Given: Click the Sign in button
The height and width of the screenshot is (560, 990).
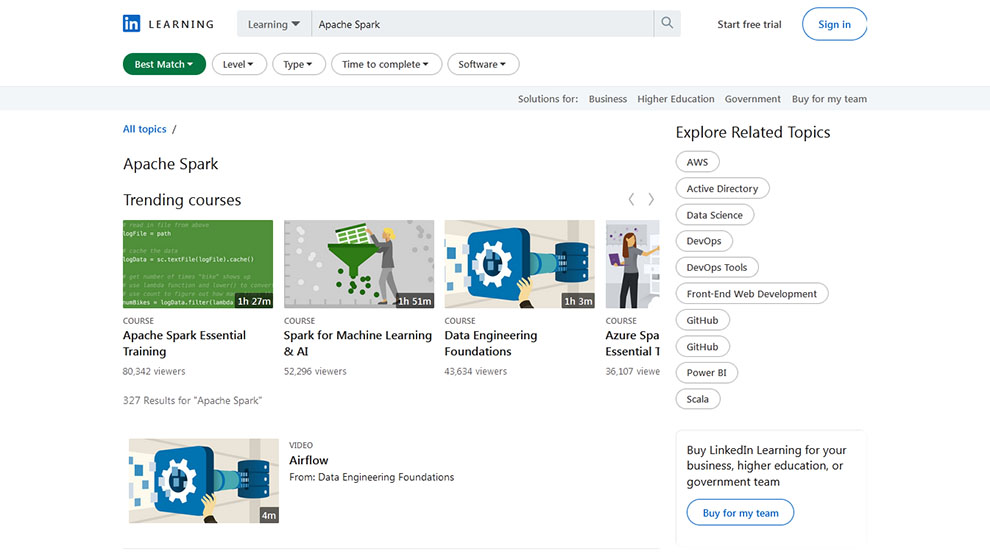Looking at the screenshot, I should pos(834,24).
